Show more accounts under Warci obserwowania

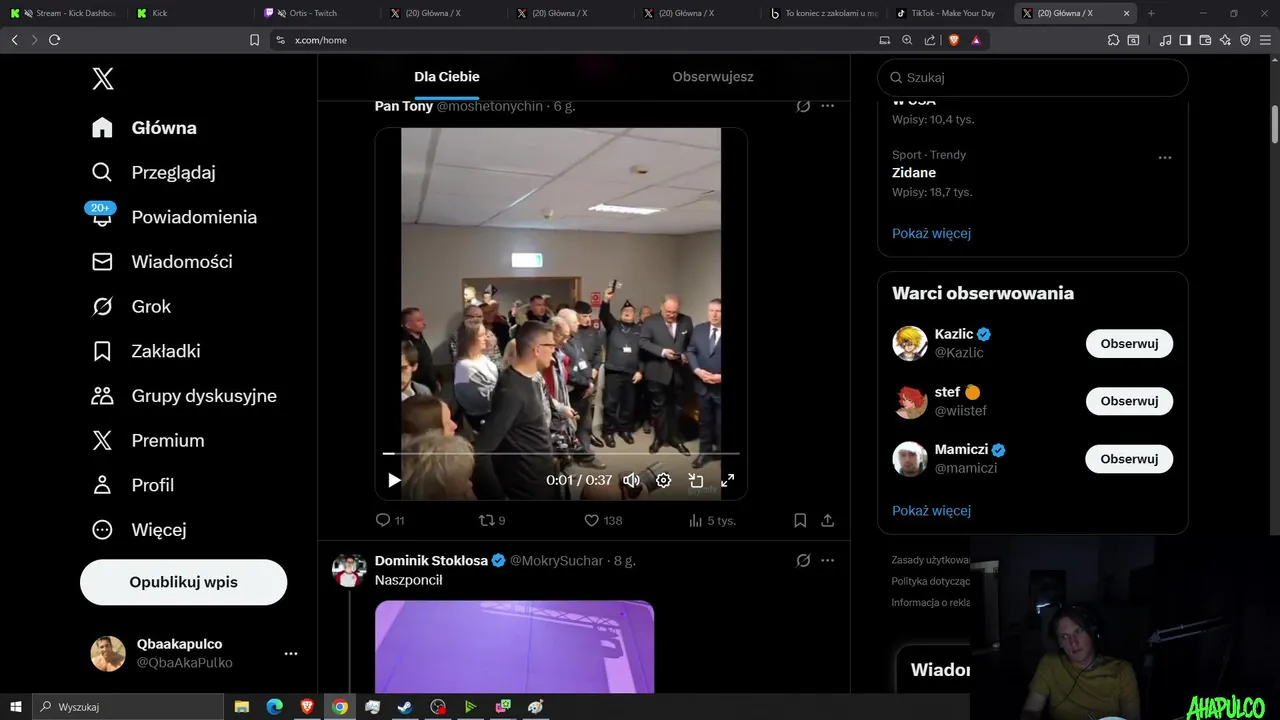(x=931, y=511)
